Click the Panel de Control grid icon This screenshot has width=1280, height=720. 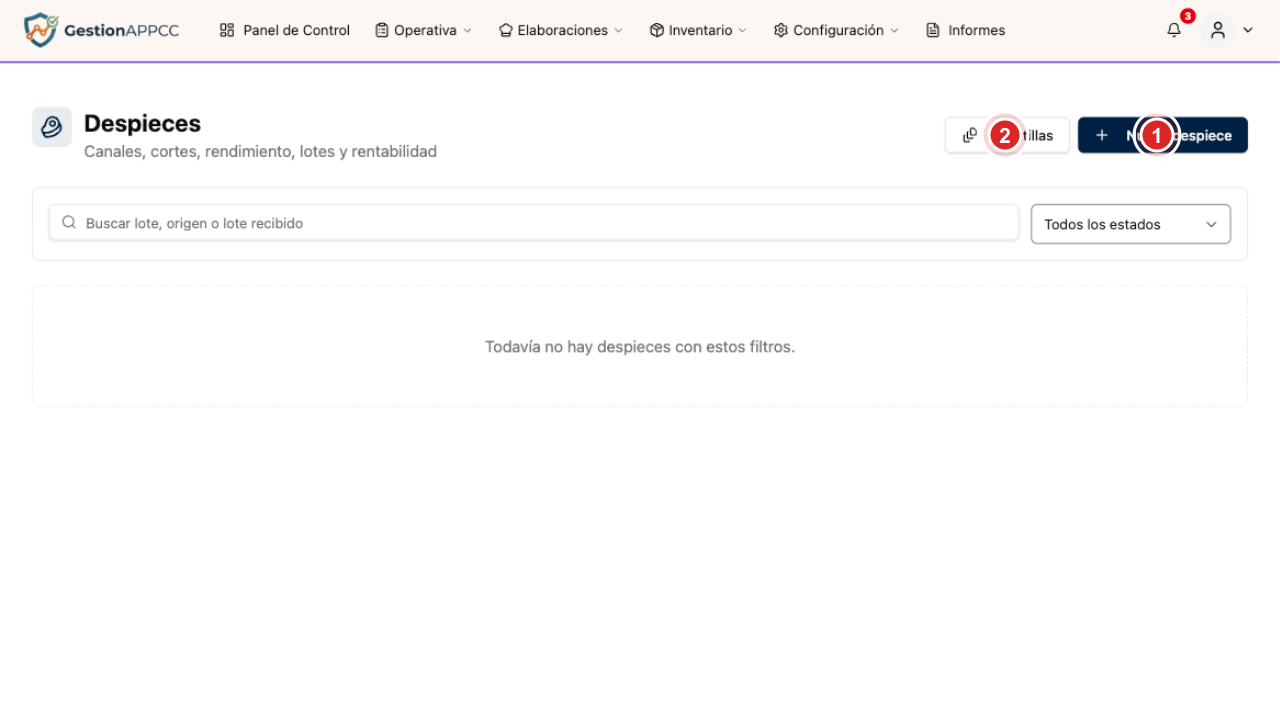(227, 30)
